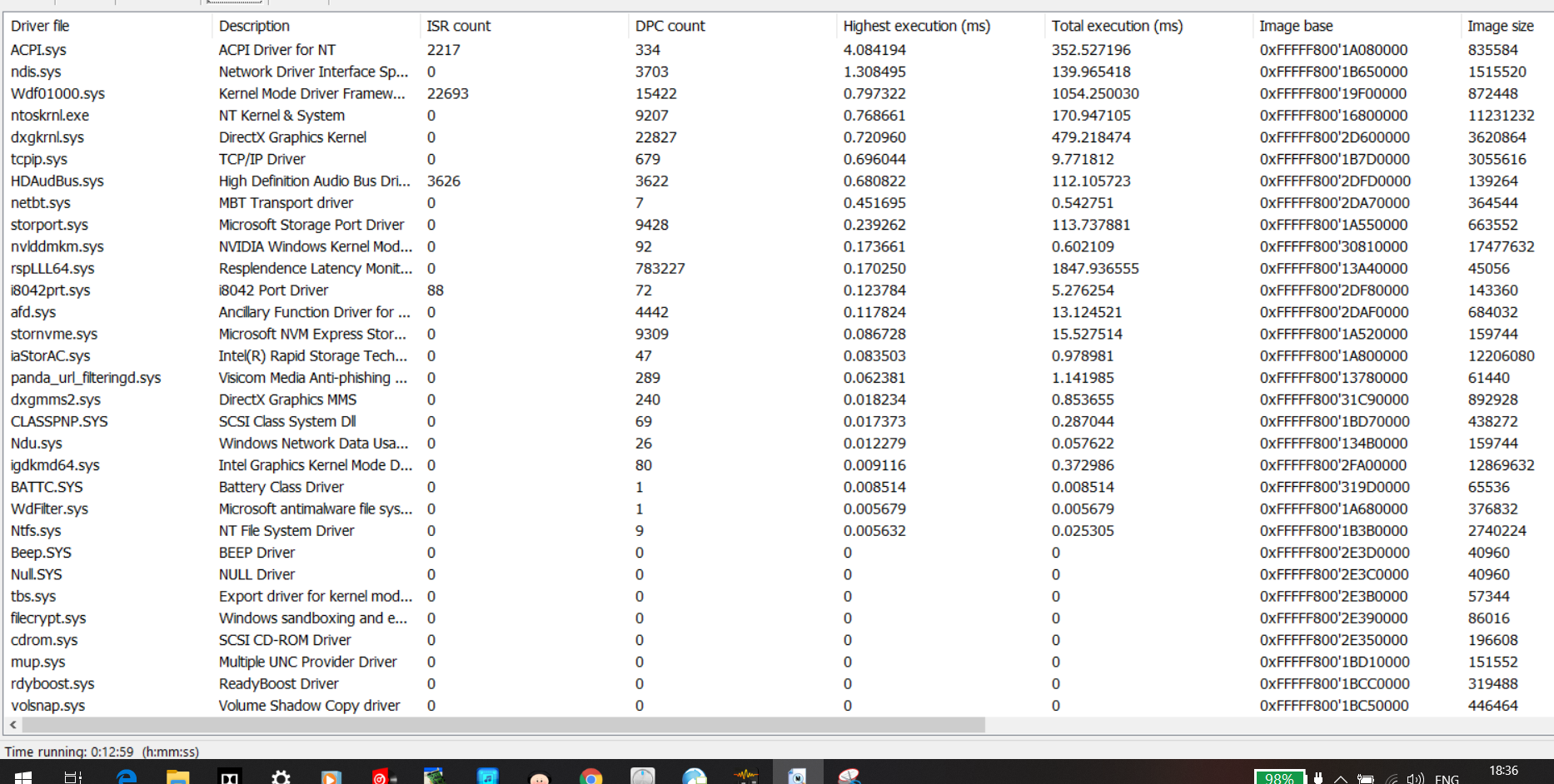Screen dimensions: 1554x784
Task: Click the horizontal scrollbar thumb
Action: 503,725
